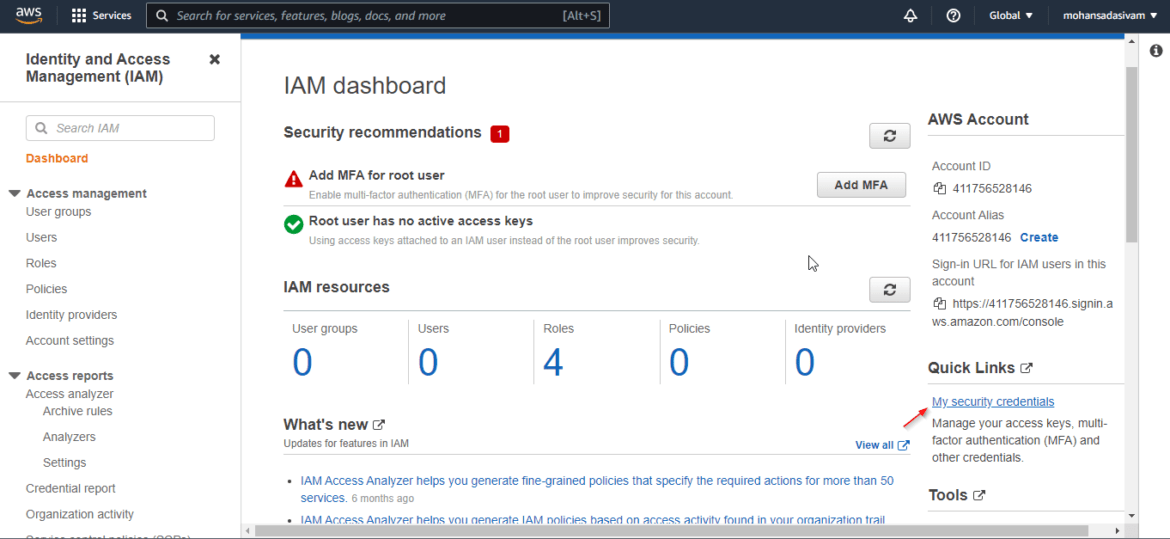Open Settings under Access analyzer
Image resolution: width=1170 pixels, height=539 pixels.
(x=64, y=463)
